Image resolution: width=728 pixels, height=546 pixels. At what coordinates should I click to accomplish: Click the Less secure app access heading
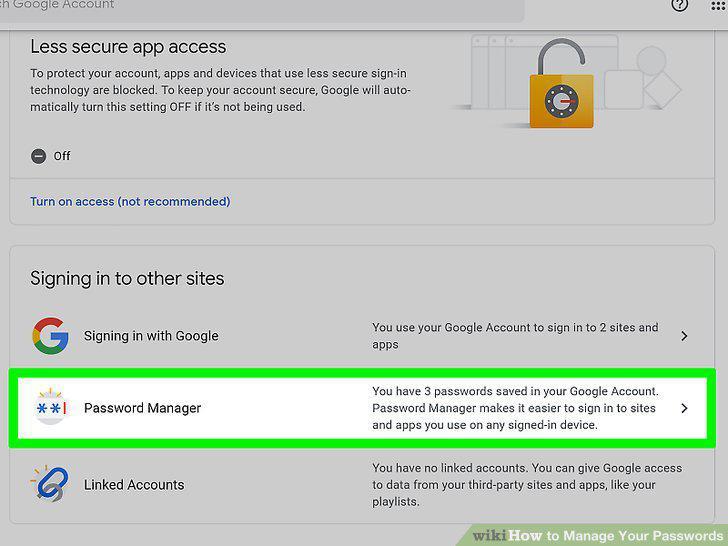(x=128, y=47)
